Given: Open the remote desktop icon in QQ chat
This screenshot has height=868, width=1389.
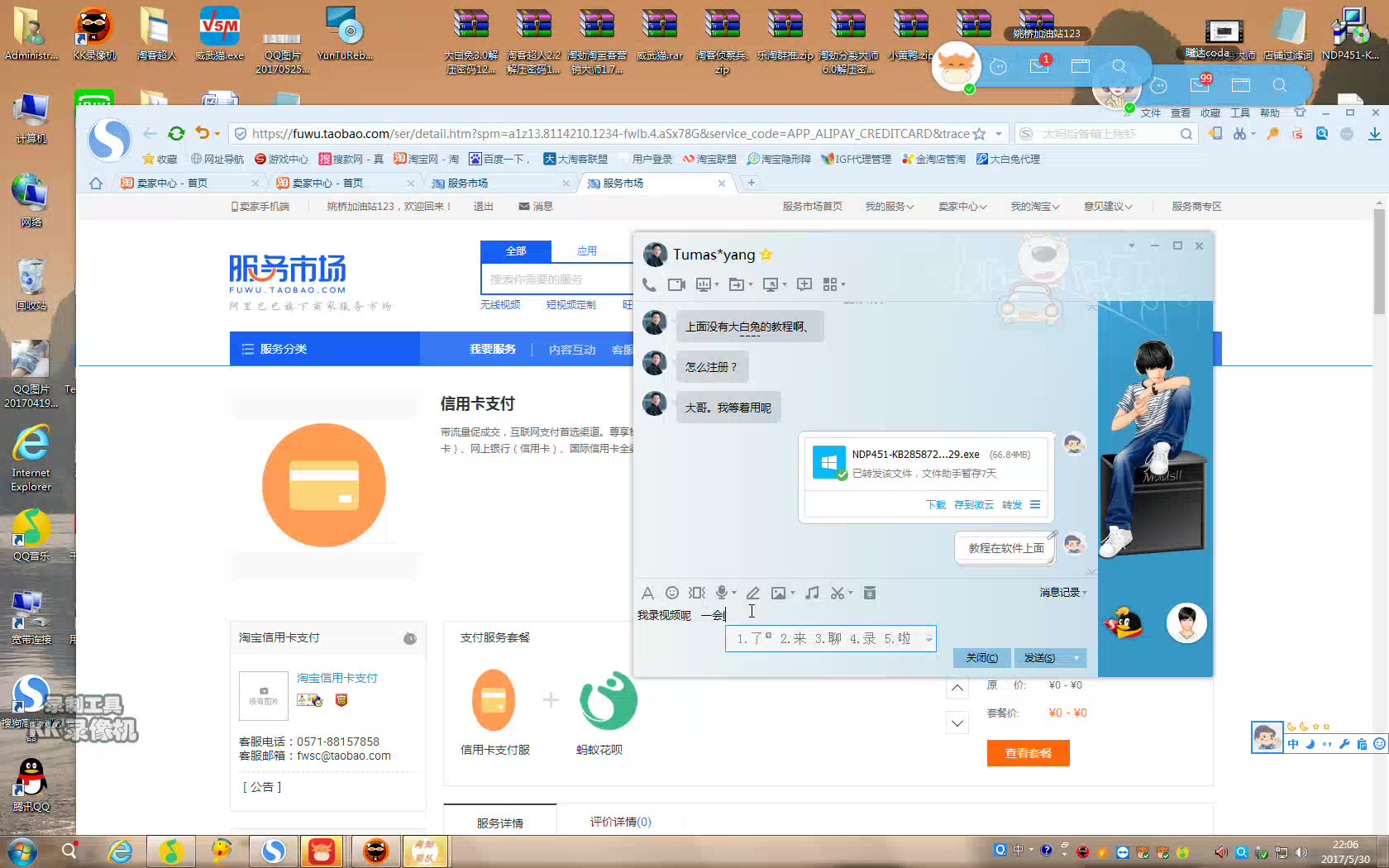Looking at the screenshot, I should [770, 284].
